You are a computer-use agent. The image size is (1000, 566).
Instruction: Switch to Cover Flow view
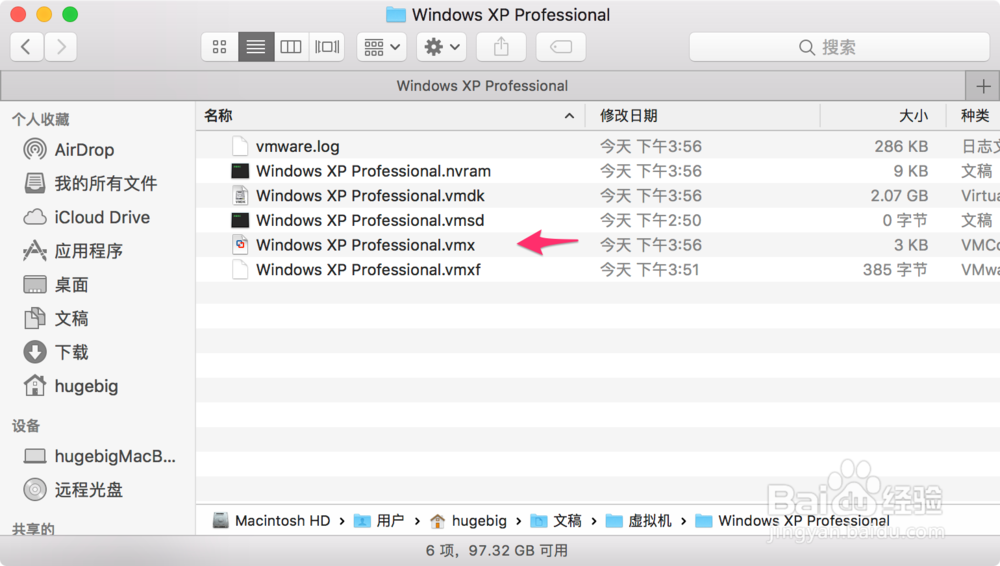(x=327, y=47)
